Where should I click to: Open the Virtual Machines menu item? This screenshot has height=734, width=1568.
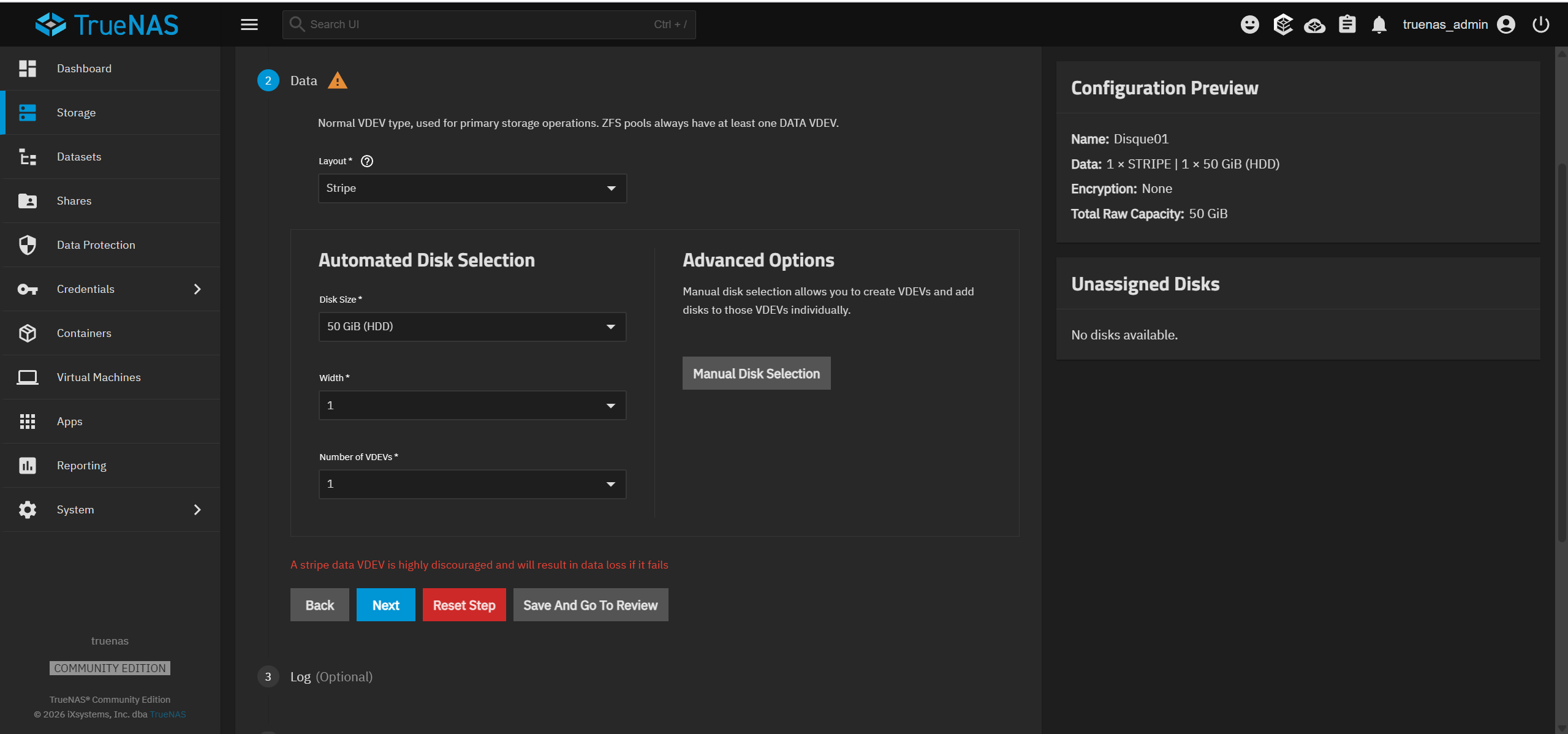(110, 377)
